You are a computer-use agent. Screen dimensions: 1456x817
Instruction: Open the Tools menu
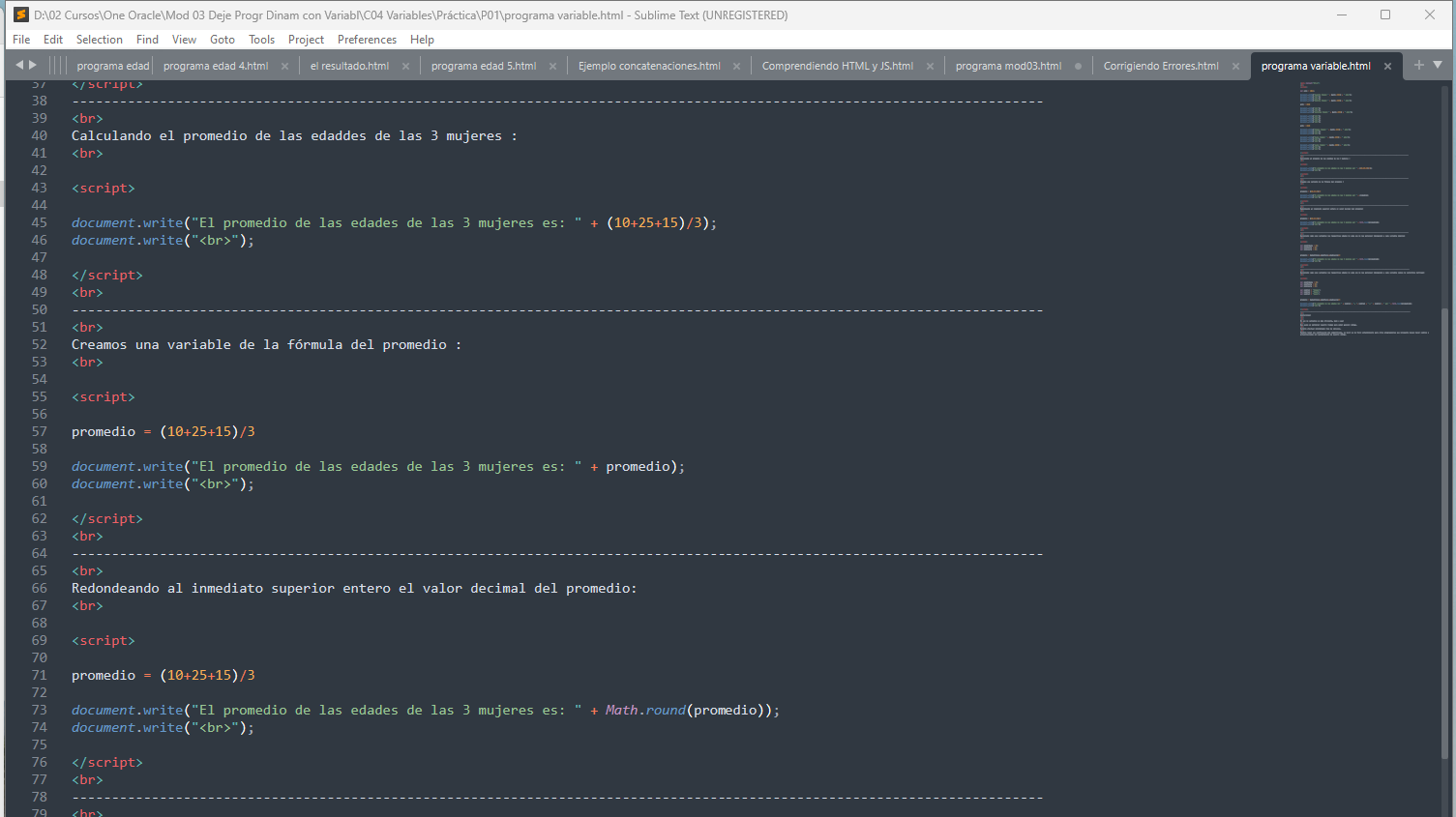tap(261, 40)
